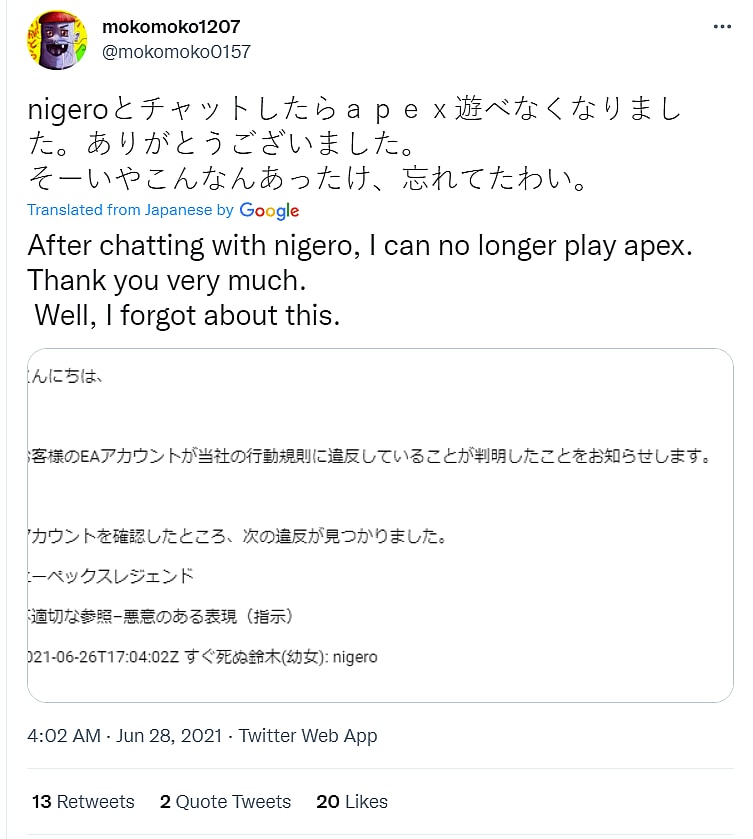
Task: Show the 20 Likes list
Action: (351, 802)
